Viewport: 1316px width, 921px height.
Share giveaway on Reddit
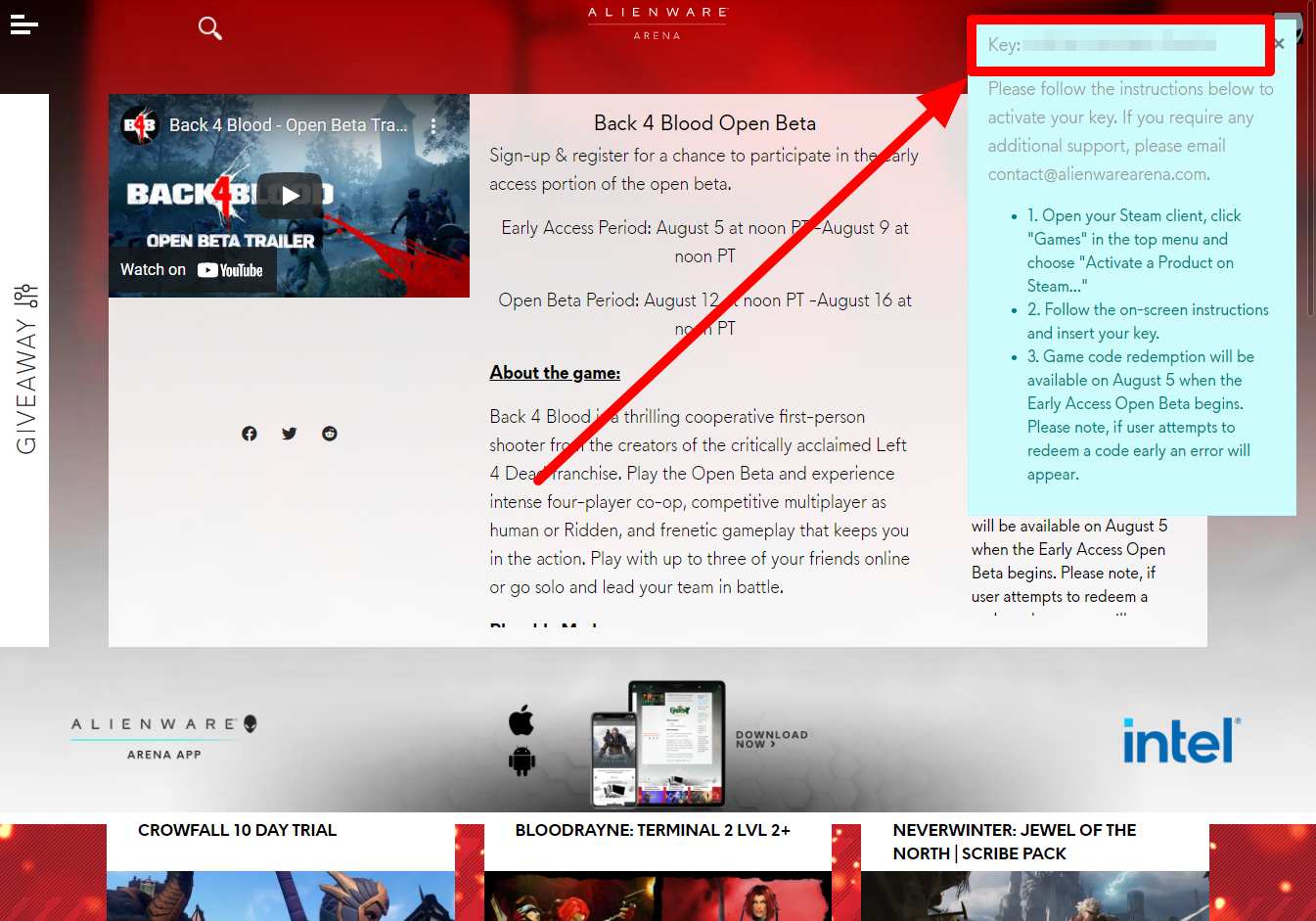coord(330,434)
